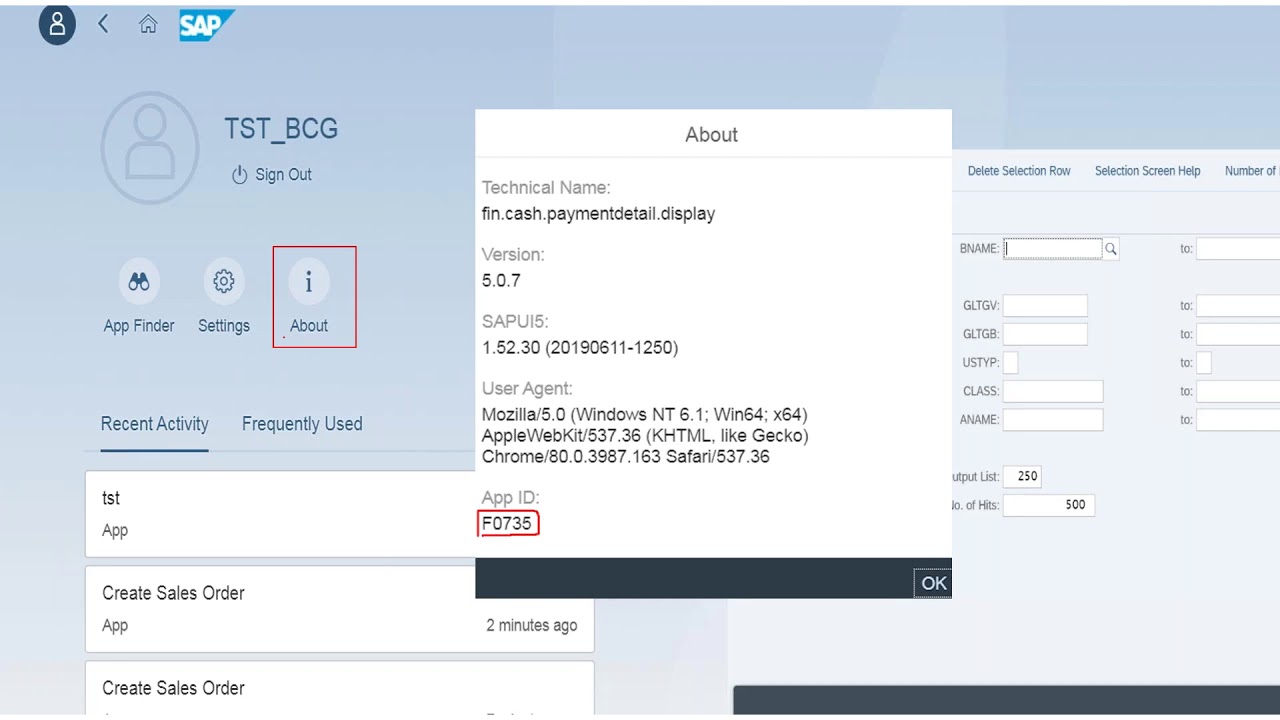Open the user profile avatar icon
1280x720 pixels.
click(x=57, y=25)
